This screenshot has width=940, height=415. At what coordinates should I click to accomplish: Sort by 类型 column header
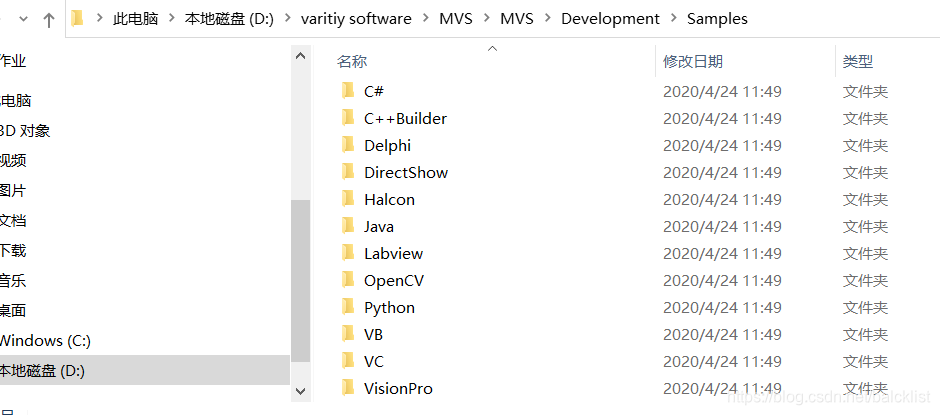click(x=858, y=61)
